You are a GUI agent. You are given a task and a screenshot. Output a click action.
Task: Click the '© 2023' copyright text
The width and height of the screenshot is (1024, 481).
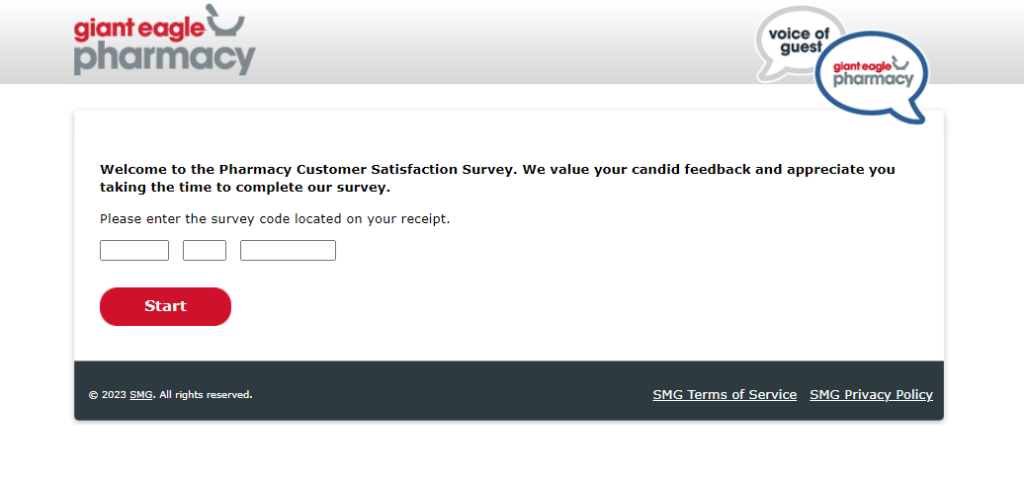click(108, 395)
